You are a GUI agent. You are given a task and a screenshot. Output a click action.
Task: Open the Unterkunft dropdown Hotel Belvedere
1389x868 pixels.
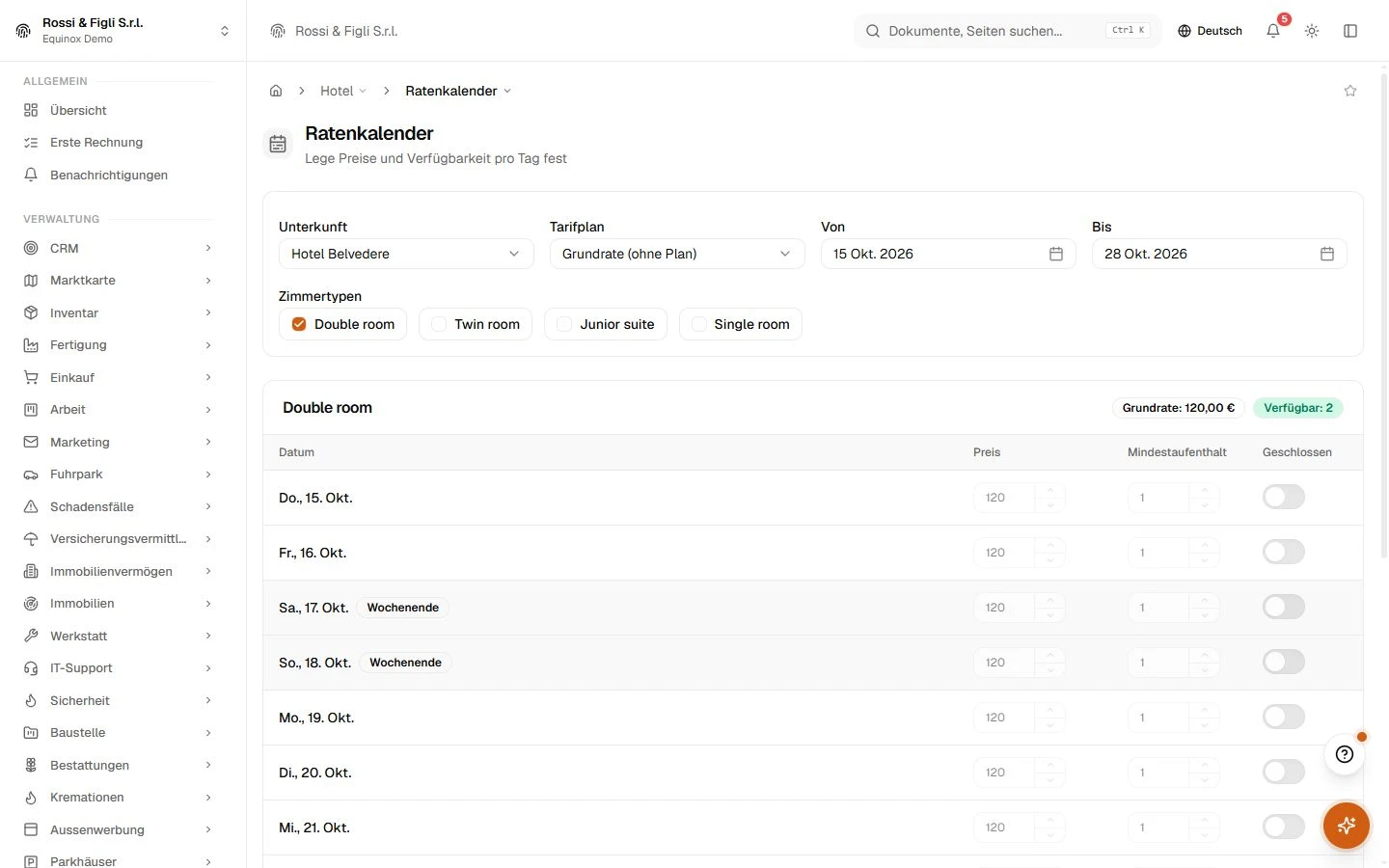coord(406,254)
